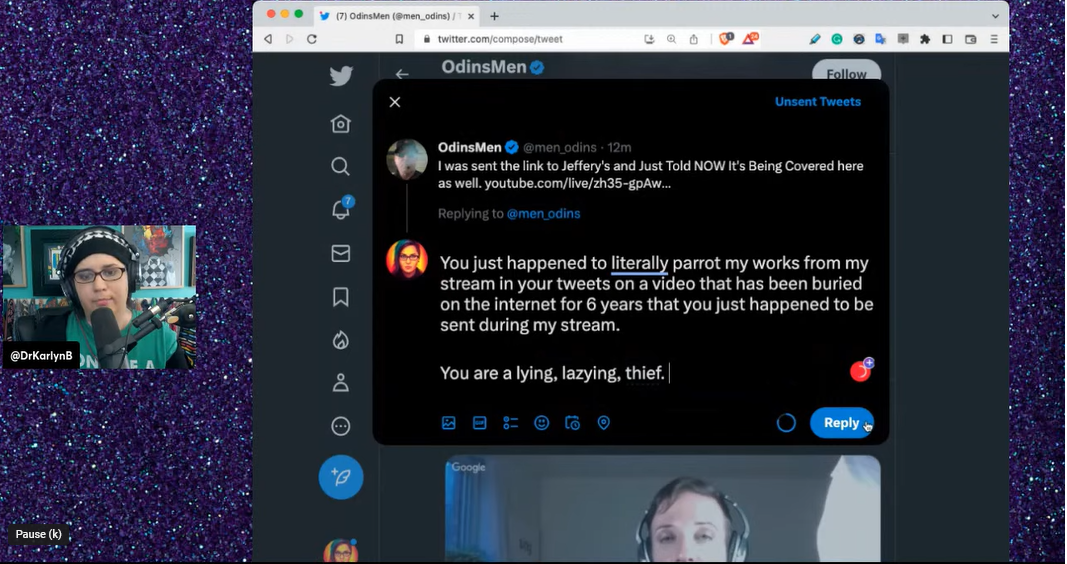1067x564 pixels.
Task: Click the browser Forward navigation button
Action: click(290, 39)
